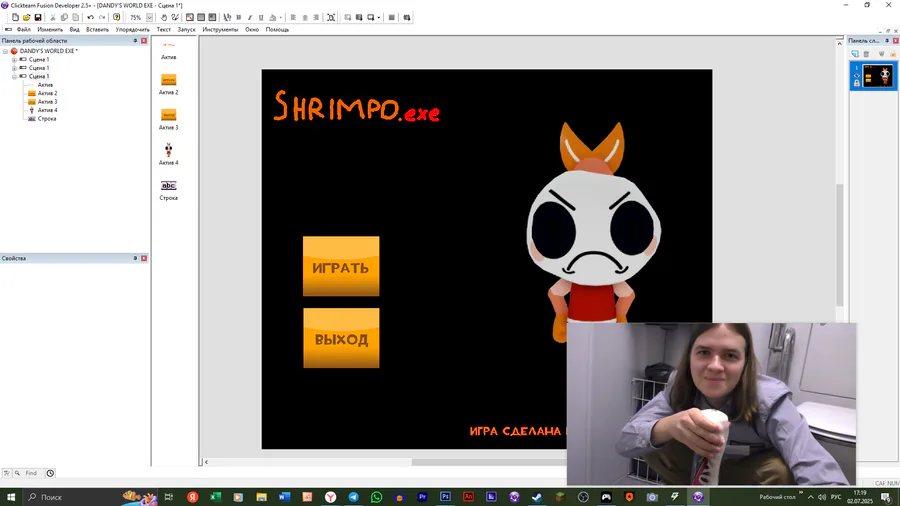Open Telegram from the taskbar
900x506 pixels.
(354, 497)
